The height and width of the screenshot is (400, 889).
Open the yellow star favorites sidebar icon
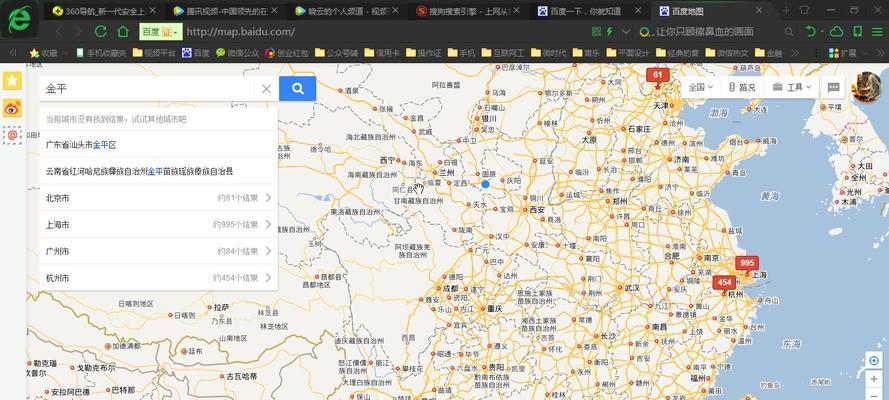(12, 80)
